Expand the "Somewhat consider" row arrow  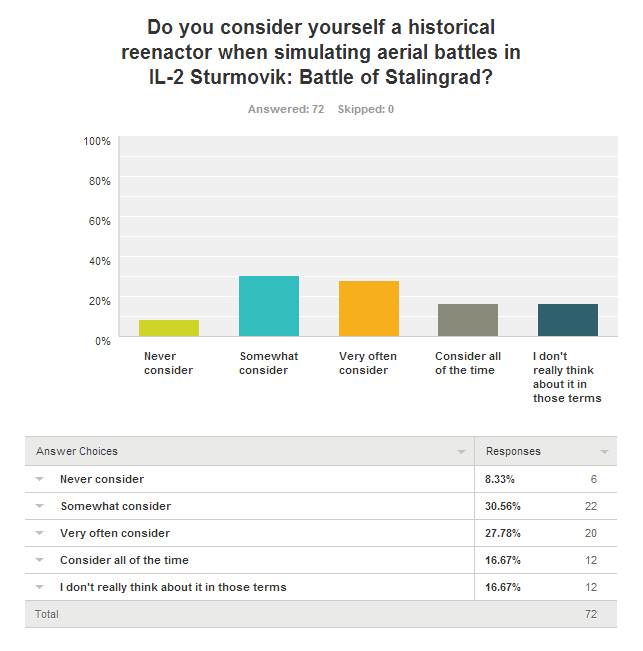[40, 506]
